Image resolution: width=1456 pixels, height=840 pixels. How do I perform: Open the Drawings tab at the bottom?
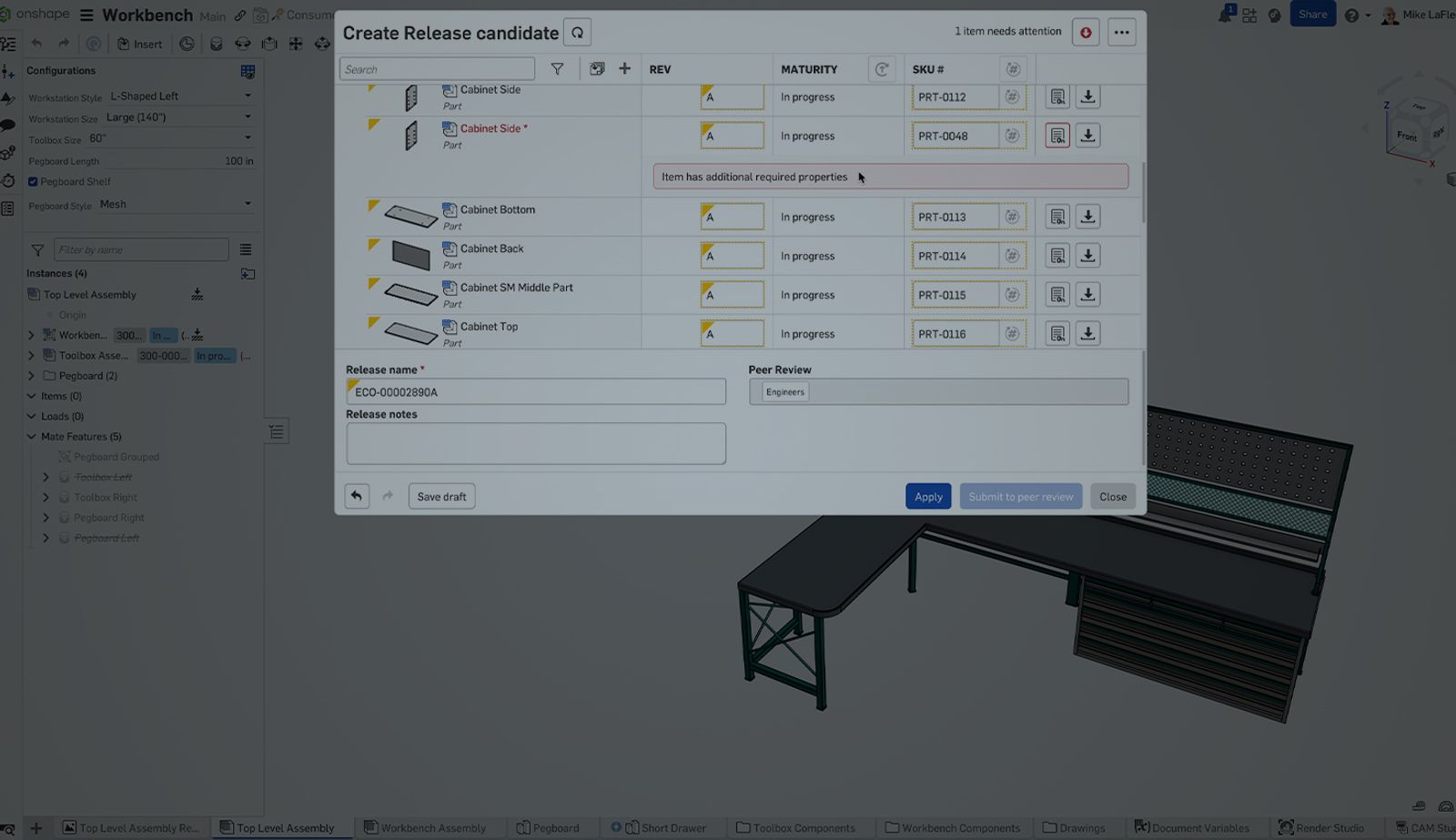click(1076, 828)
